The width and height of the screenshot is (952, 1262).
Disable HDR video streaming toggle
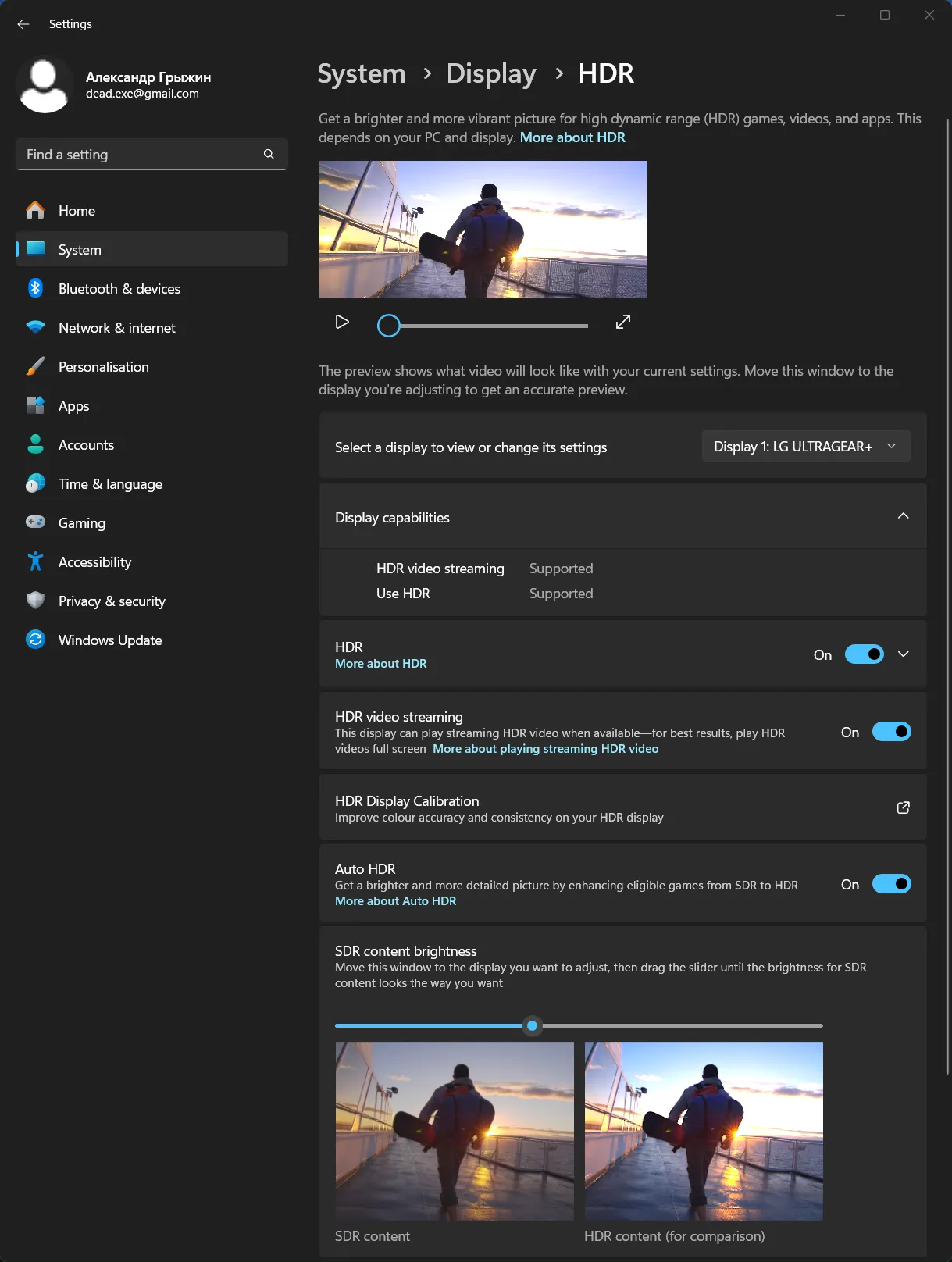click(891, 732)
